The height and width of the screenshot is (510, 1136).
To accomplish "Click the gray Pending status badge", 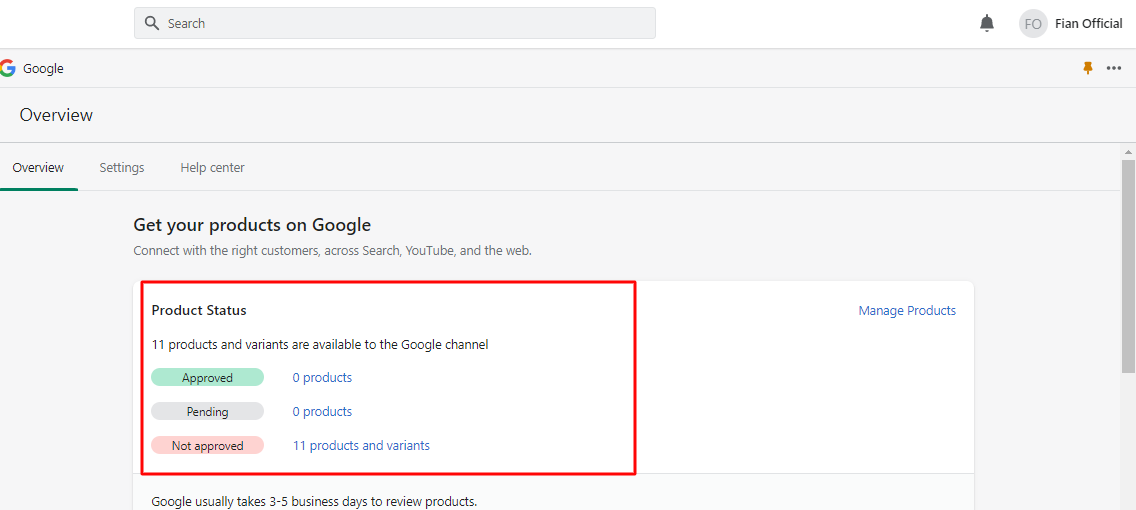I will [207, 412].
